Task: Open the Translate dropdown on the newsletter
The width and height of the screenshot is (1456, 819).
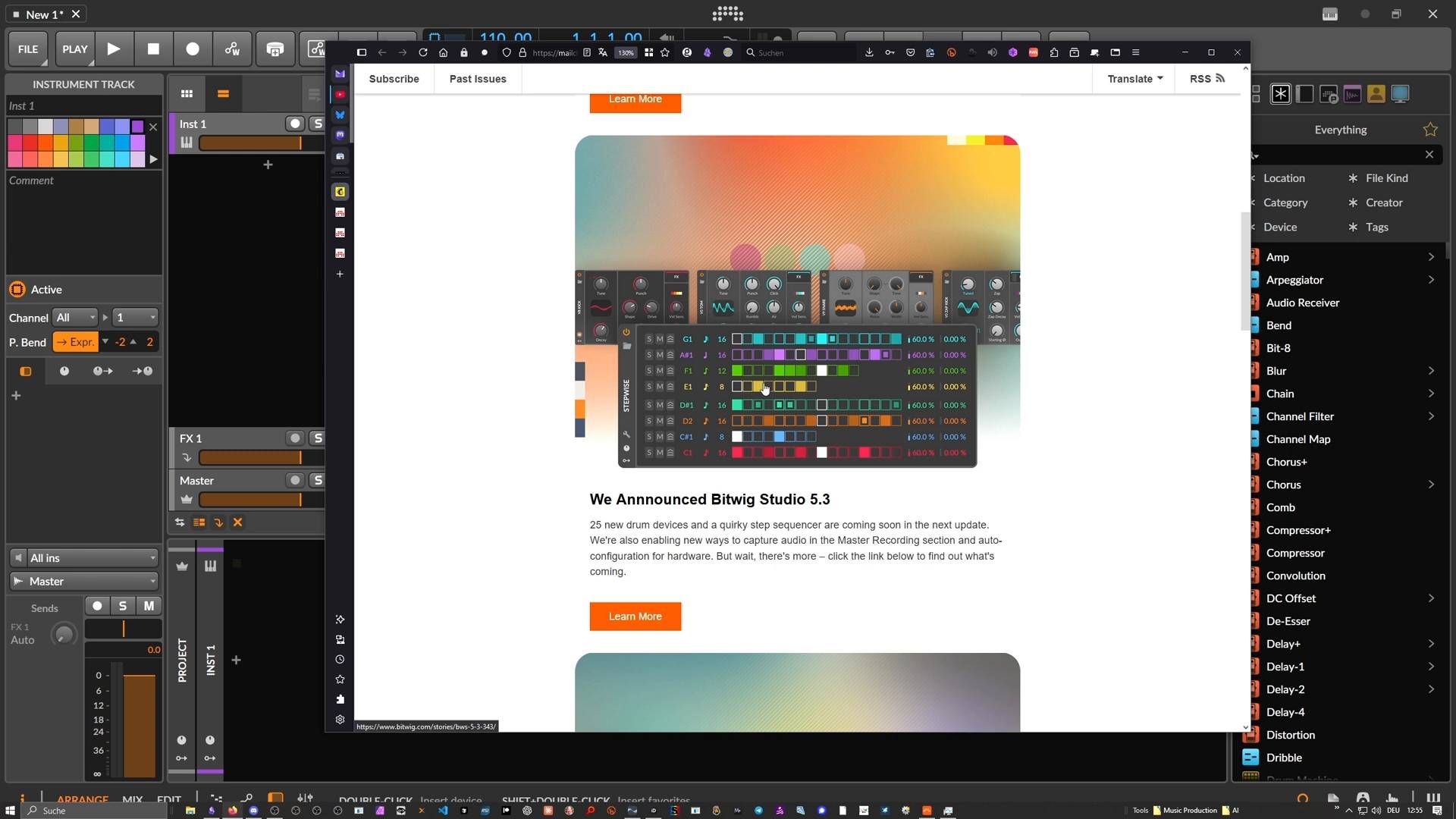Action: [x=1134, y=79]
